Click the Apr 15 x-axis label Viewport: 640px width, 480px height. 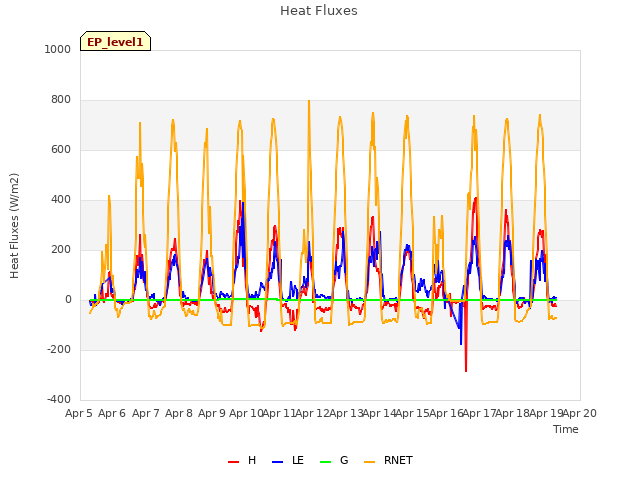[413, 413]
